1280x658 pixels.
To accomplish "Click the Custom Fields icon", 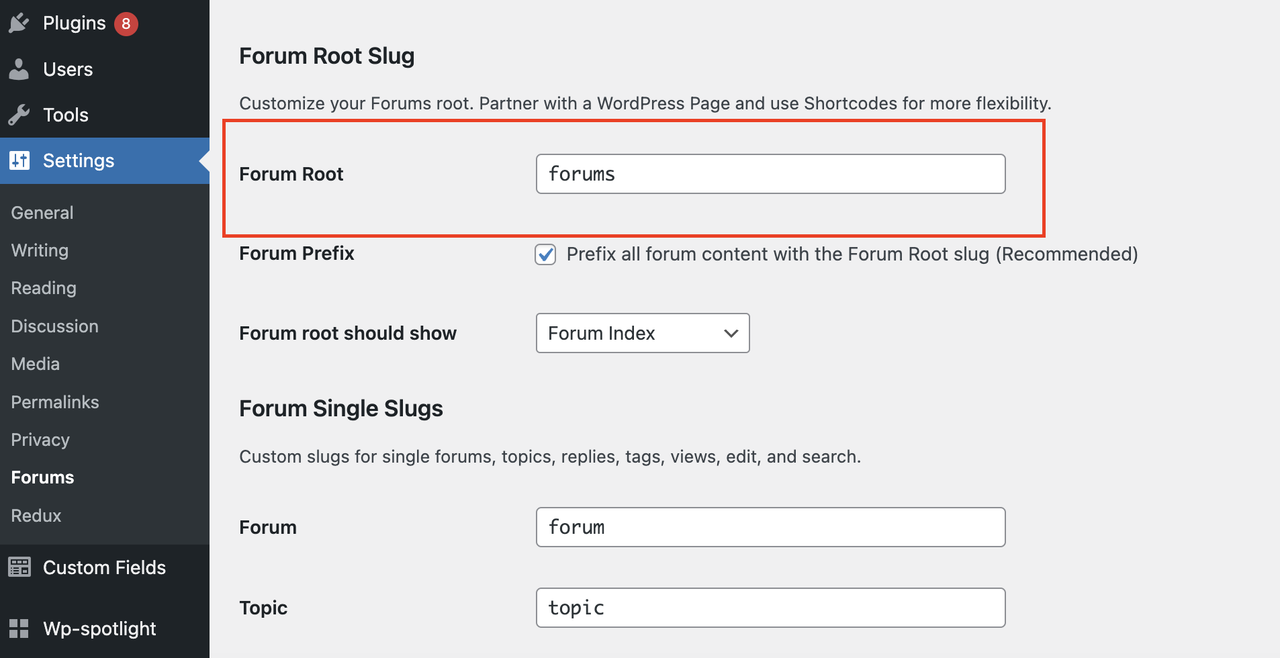I will click(x=19, y=567).
